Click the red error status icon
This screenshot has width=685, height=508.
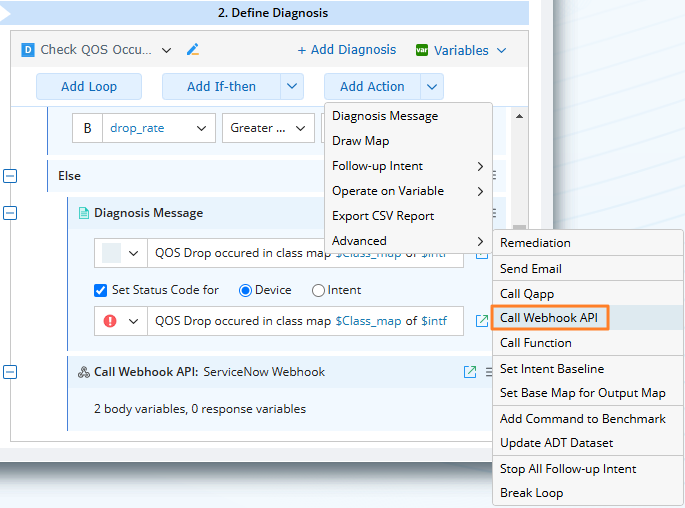click(x=110, y=321)
